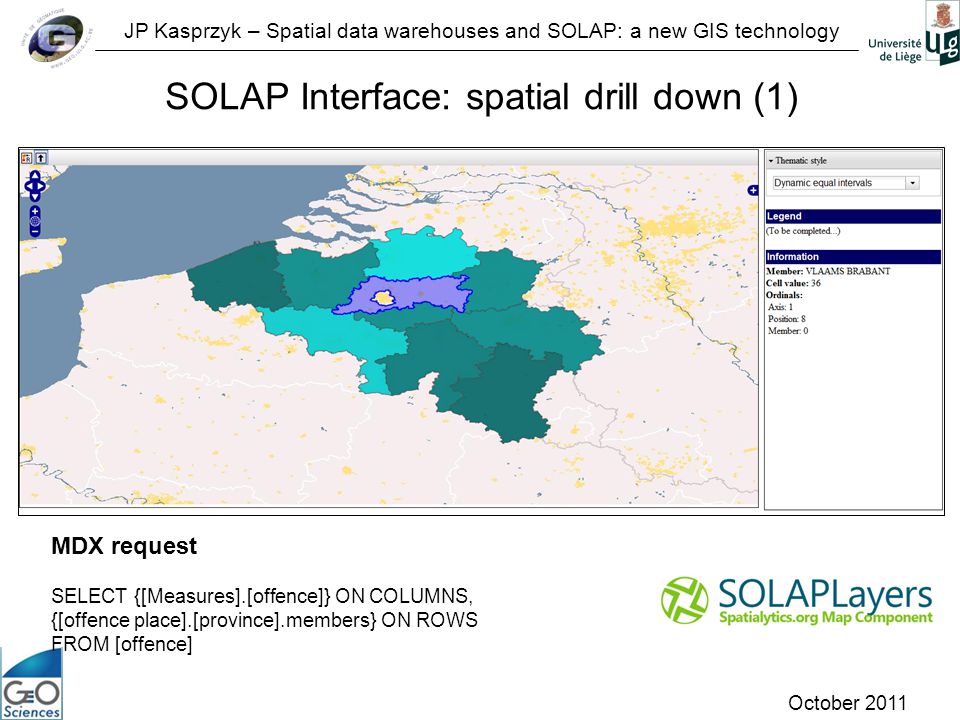The height and width of the screenshot is (720, 960).
Task: Zoom out with the minus button
Action: tap(35, 231)
